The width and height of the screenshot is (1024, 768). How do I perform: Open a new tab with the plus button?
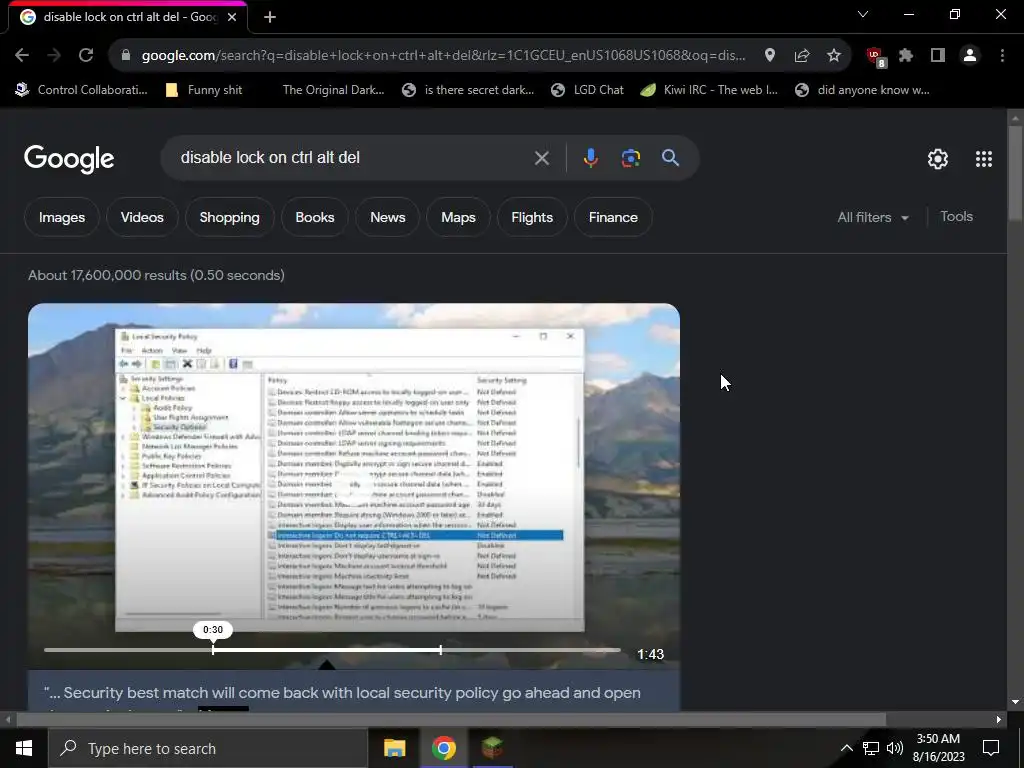pos(270,17)
